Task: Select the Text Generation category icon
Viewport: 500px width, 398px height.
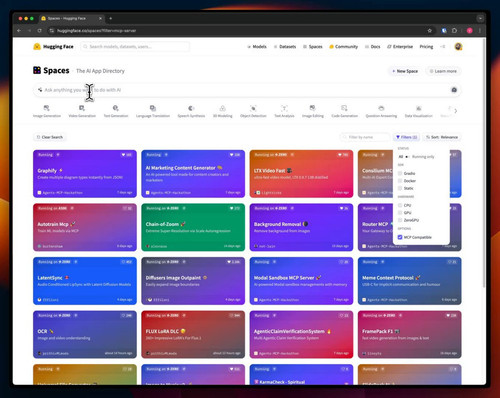Action: pyautogui.click(x=115, y=108)
